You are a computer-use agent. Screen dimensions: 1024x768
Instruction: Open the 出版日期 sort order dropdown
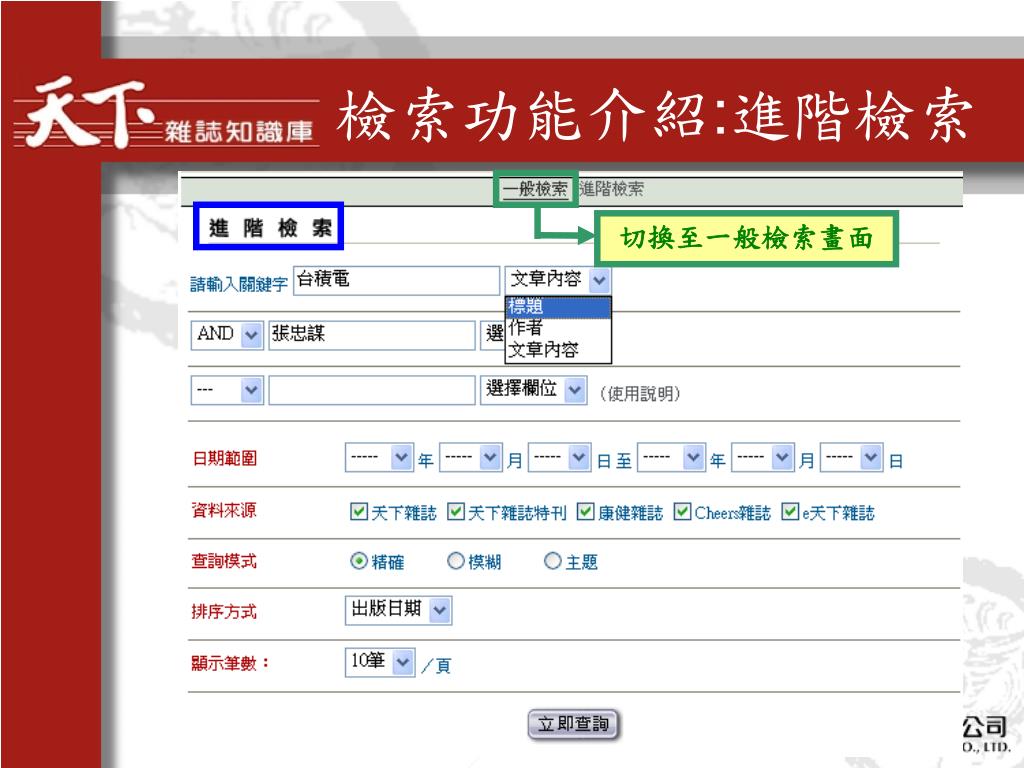[x=398, y=610]
